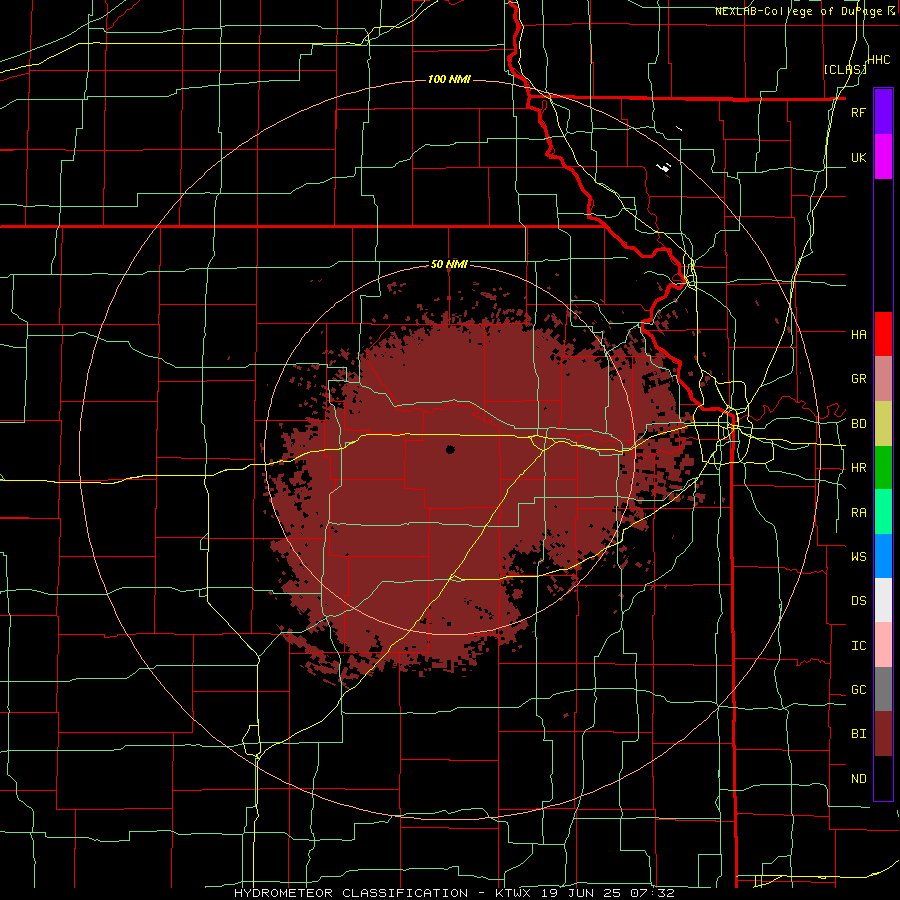The height and width of the screenshot is (900, 900).
Task: Select the BD yellow legend swatch
Action: point(883,424)
